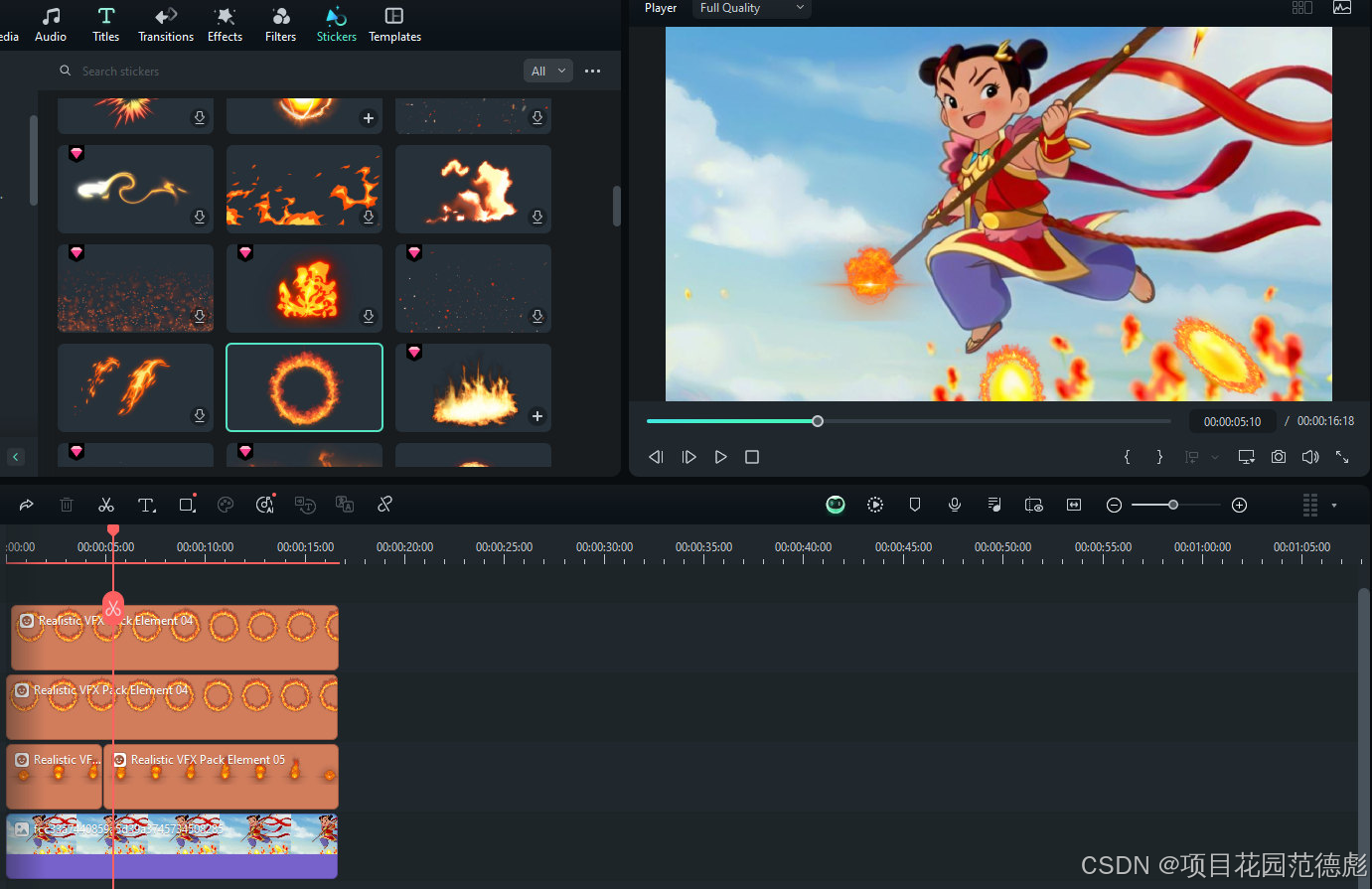
Task: Open the green AI copilot robot icon
Action: pos(836,505)
